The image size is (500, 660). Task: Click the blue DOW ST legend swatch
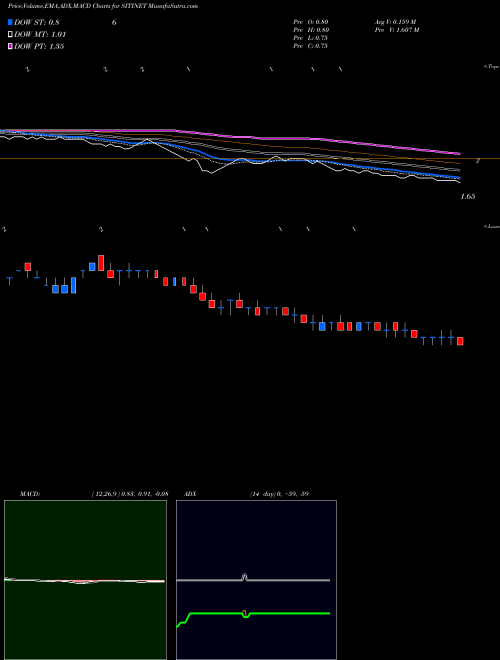(x=10, y=22)
